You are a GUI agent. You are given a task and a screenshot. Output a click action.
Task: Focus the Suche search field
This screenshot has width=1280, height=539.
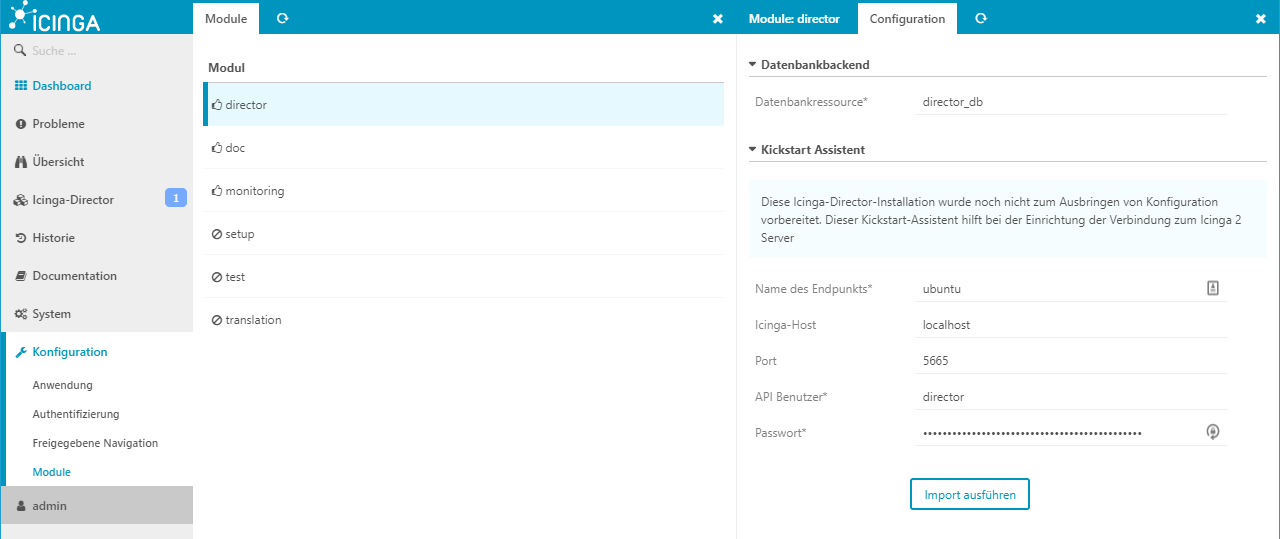click(x=100, y=50)
